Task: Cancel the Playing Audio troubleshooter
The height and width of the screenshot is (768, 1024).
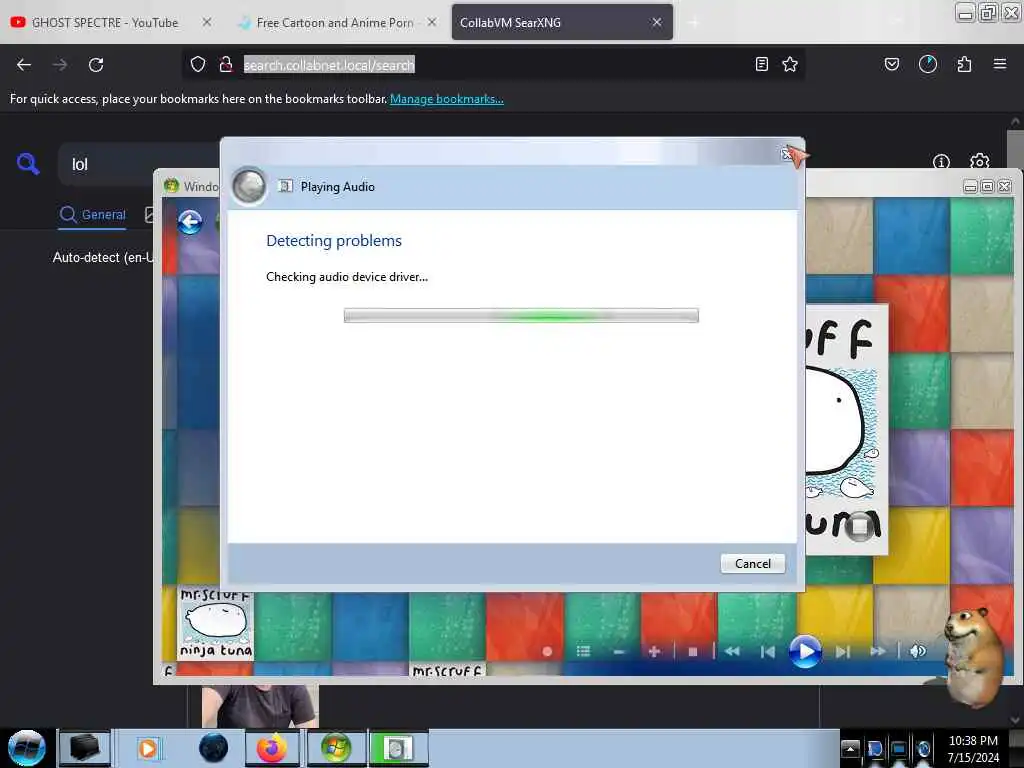Action: tap(752, 564)
